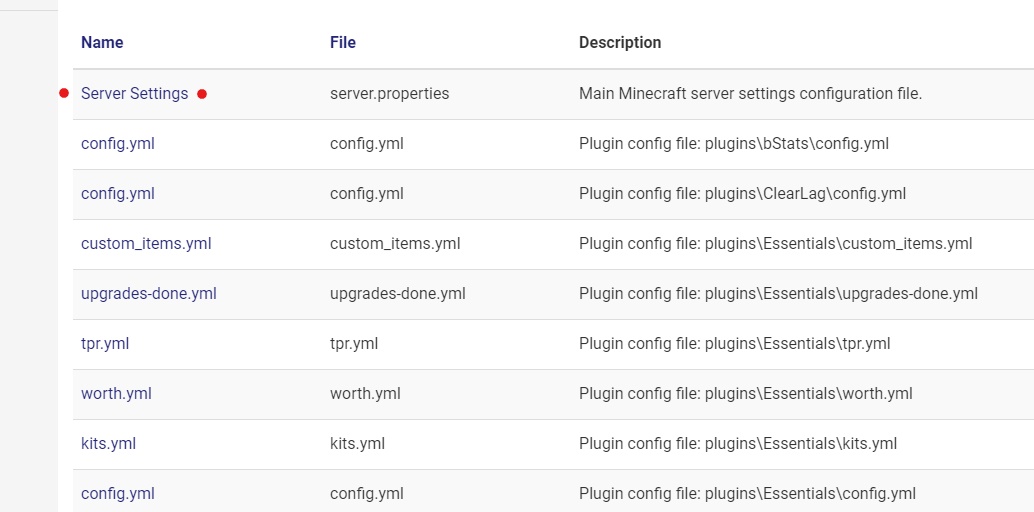Viewport: 1034px width, 512px height.
Task: Select the server.properties file cell
Action: pyautogui.click(x=390, y=94)
